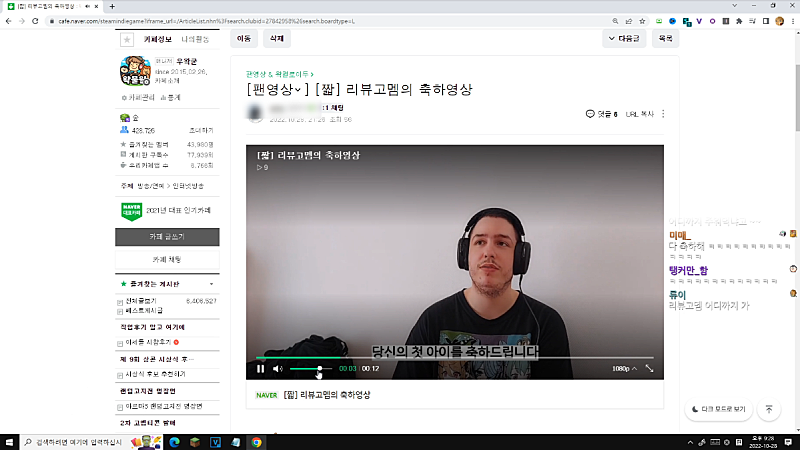The width and height of the screenshot is (800, 450).
Task: Mute the video with the speaker icon
Action: [x=278, y=368]
